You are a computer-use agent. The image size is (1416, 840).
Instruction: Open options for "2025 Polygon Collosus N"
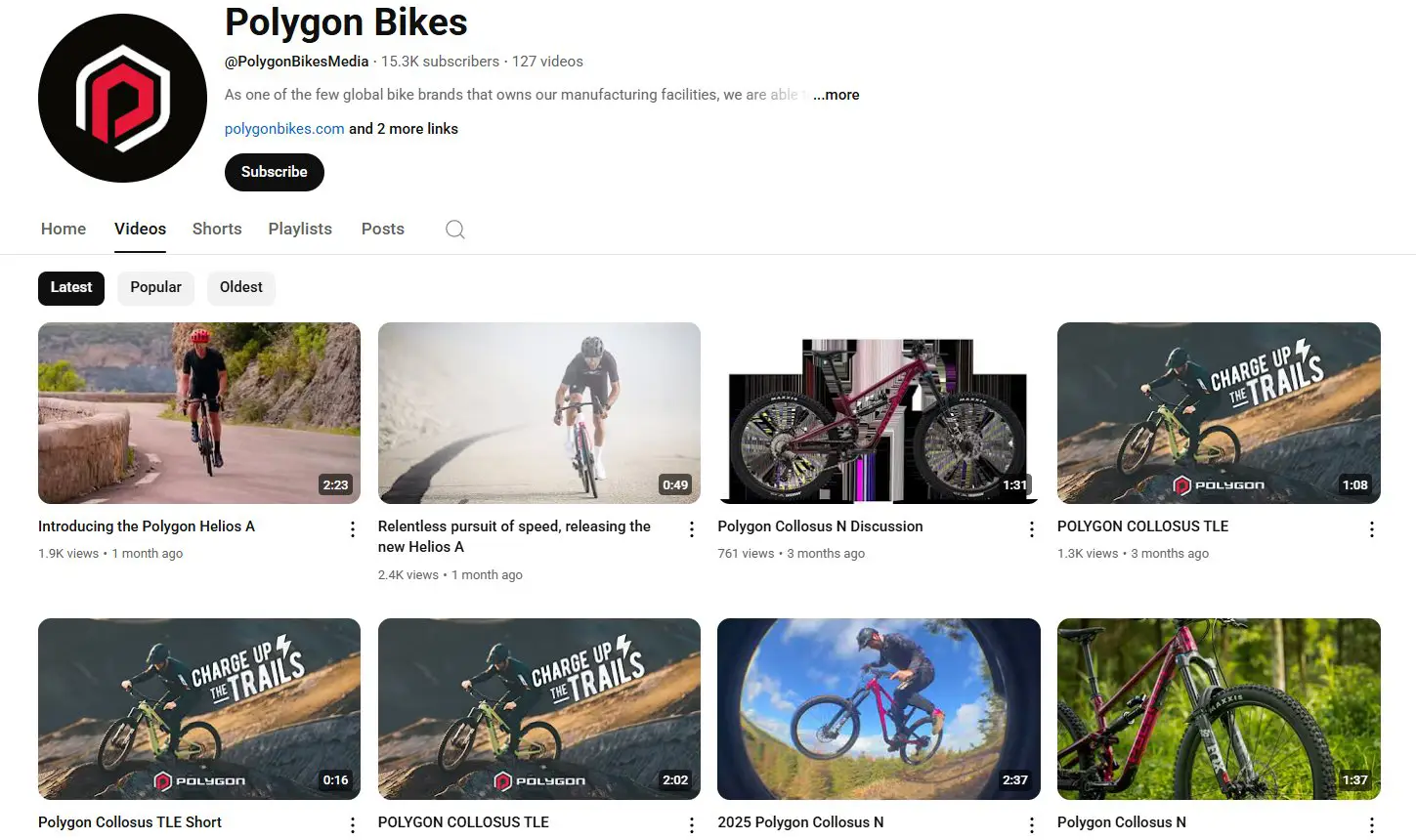coord(1032,824)
